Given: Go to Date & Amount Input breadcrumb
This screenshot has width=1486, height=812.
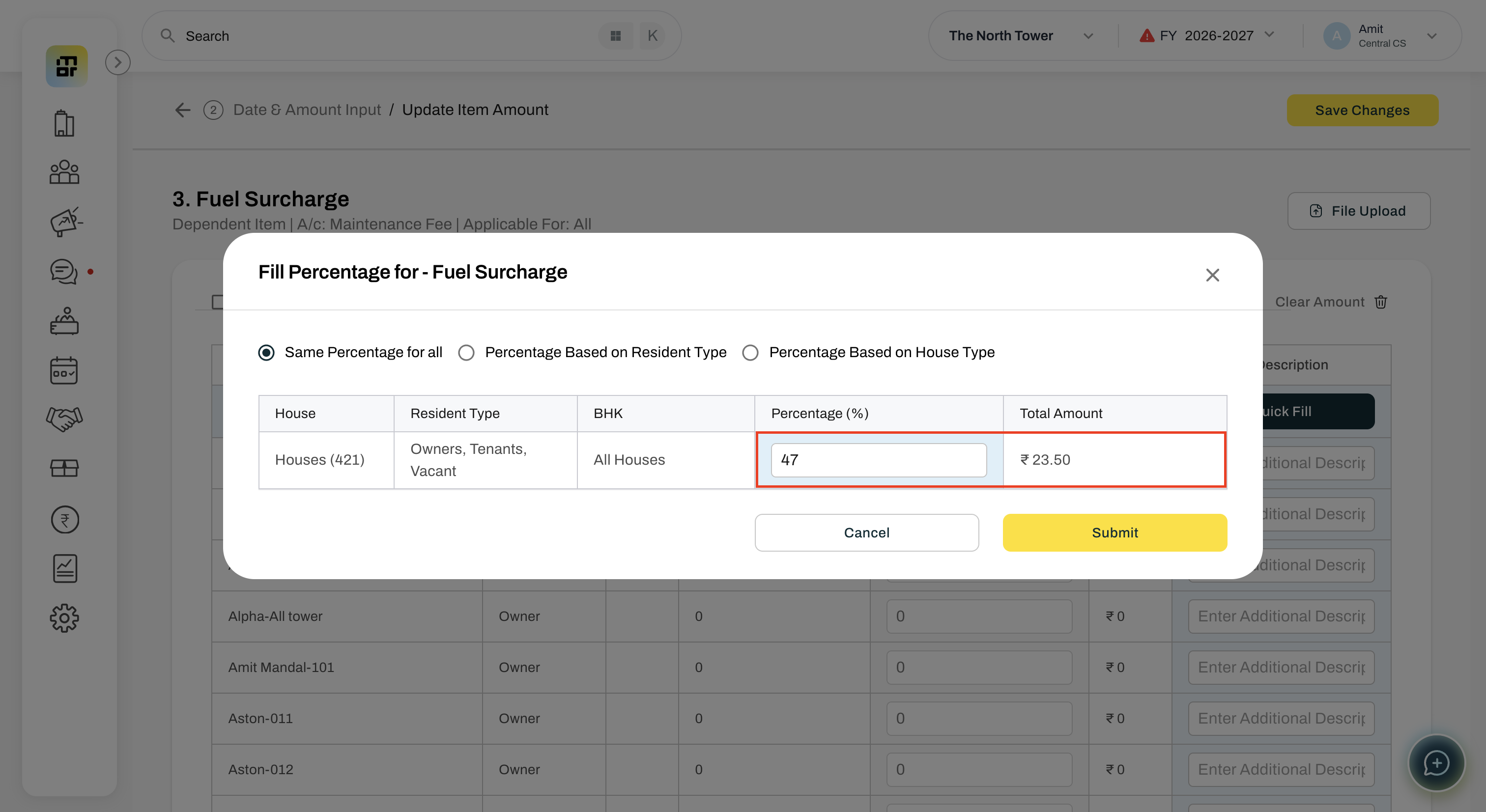Looking at the screenshot, I should pos(307,110).
